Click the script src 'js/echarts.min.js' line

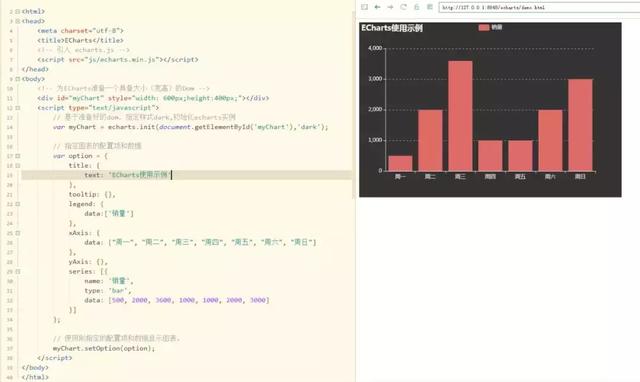118,60
